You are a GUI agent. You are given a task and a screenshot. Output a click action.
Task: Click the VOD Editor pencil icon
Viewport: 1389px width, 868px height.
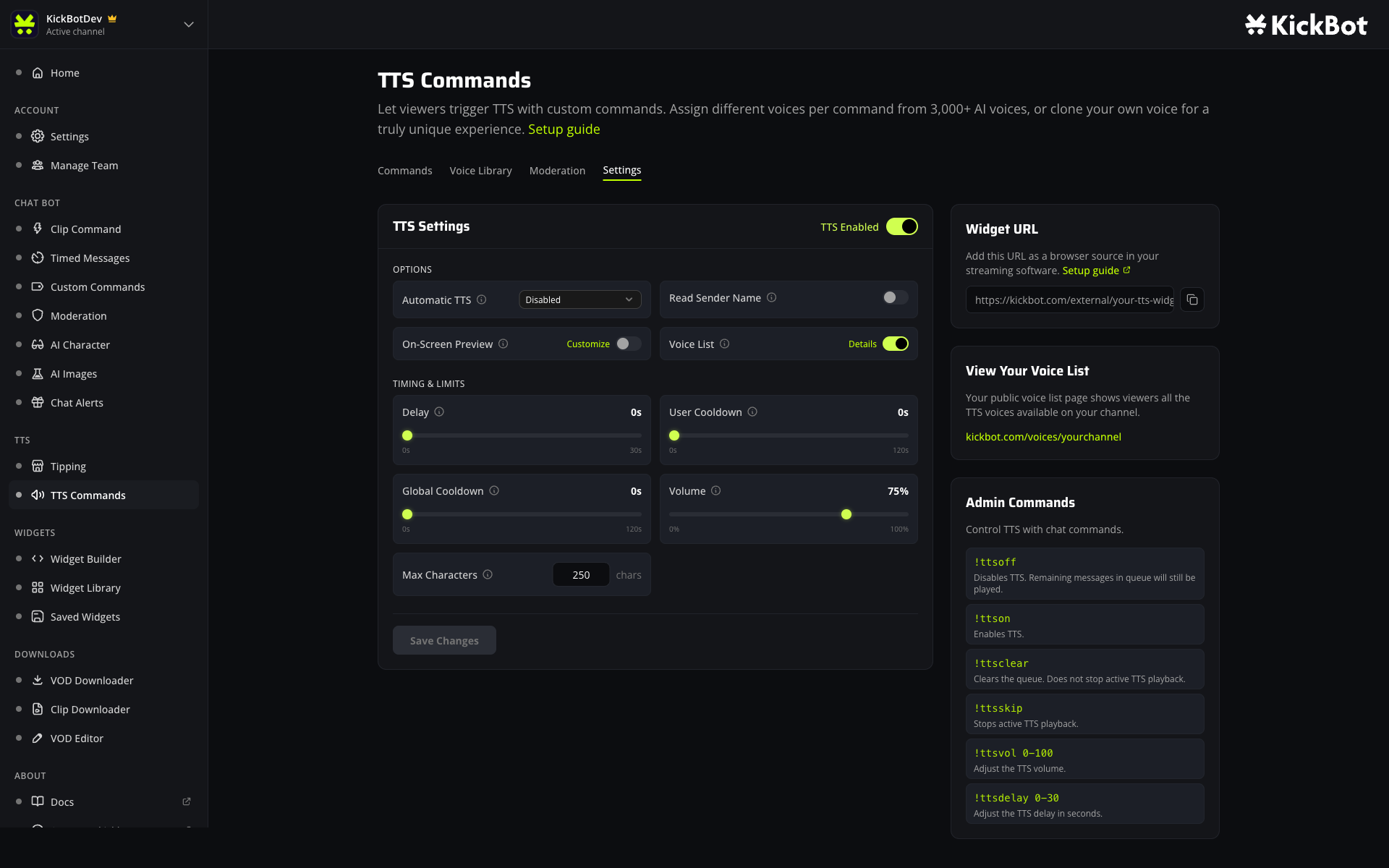[x=38, y=739]
